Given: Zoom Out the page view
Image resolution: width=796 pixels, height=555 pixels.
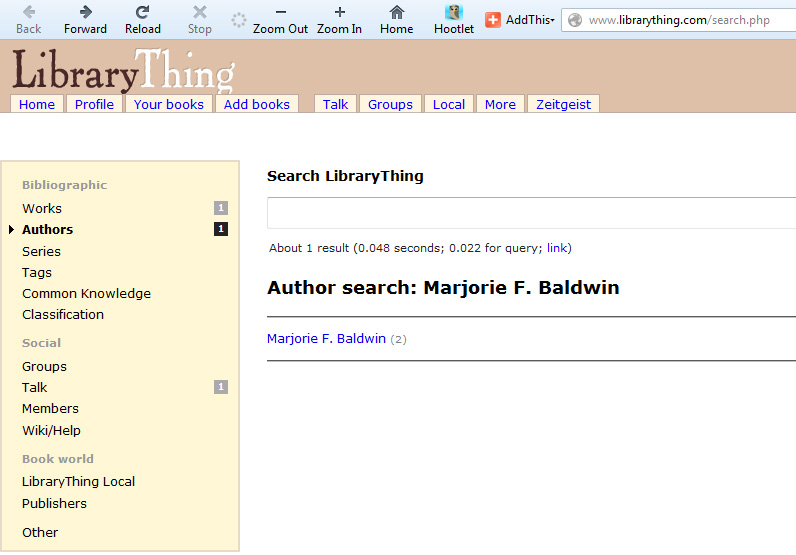Looking at the screenshot, I should click(x=280, y=20).
